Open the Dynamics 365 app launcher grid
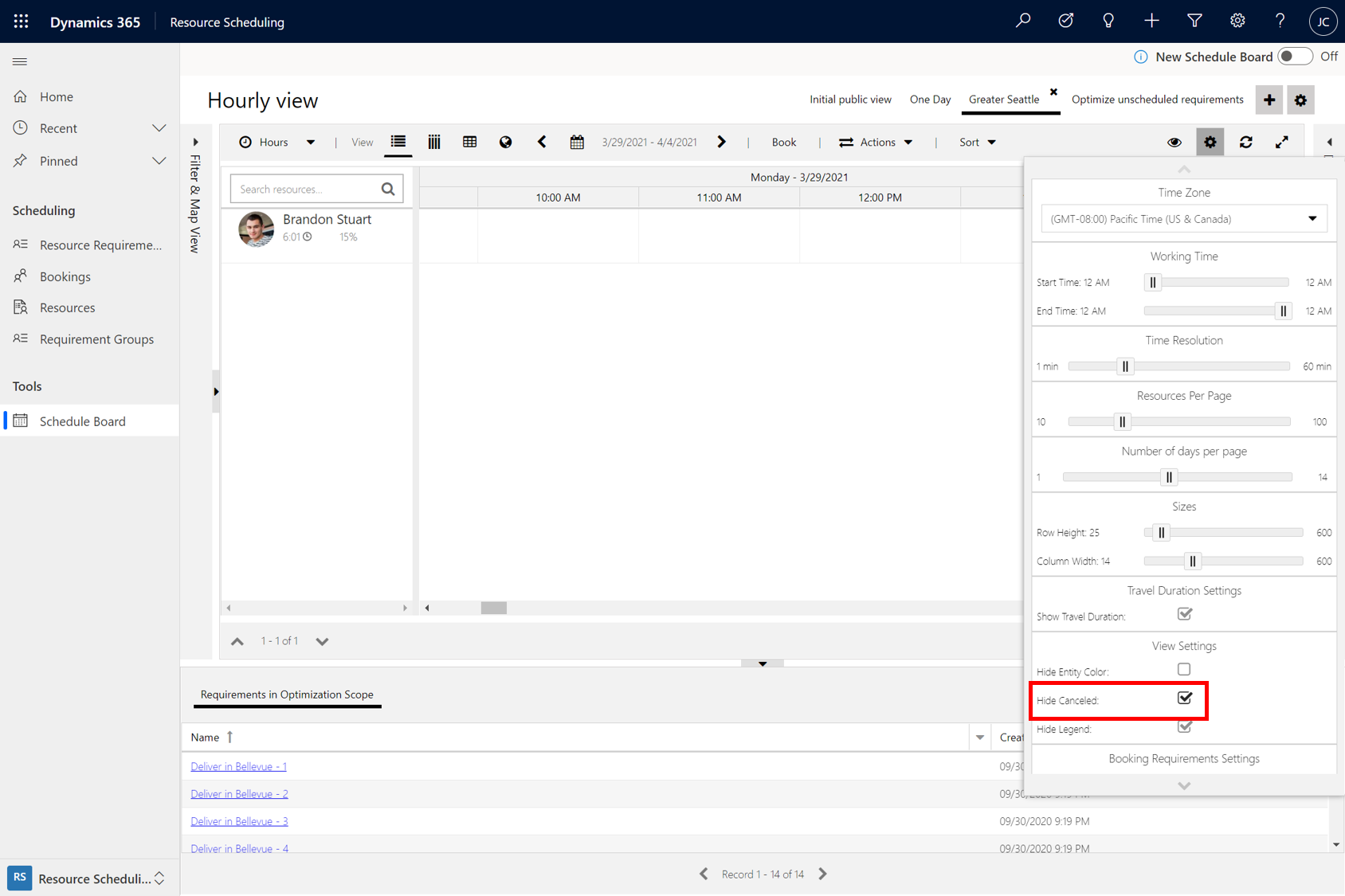This screenshot has height=896, width=1345. (22, 22)
